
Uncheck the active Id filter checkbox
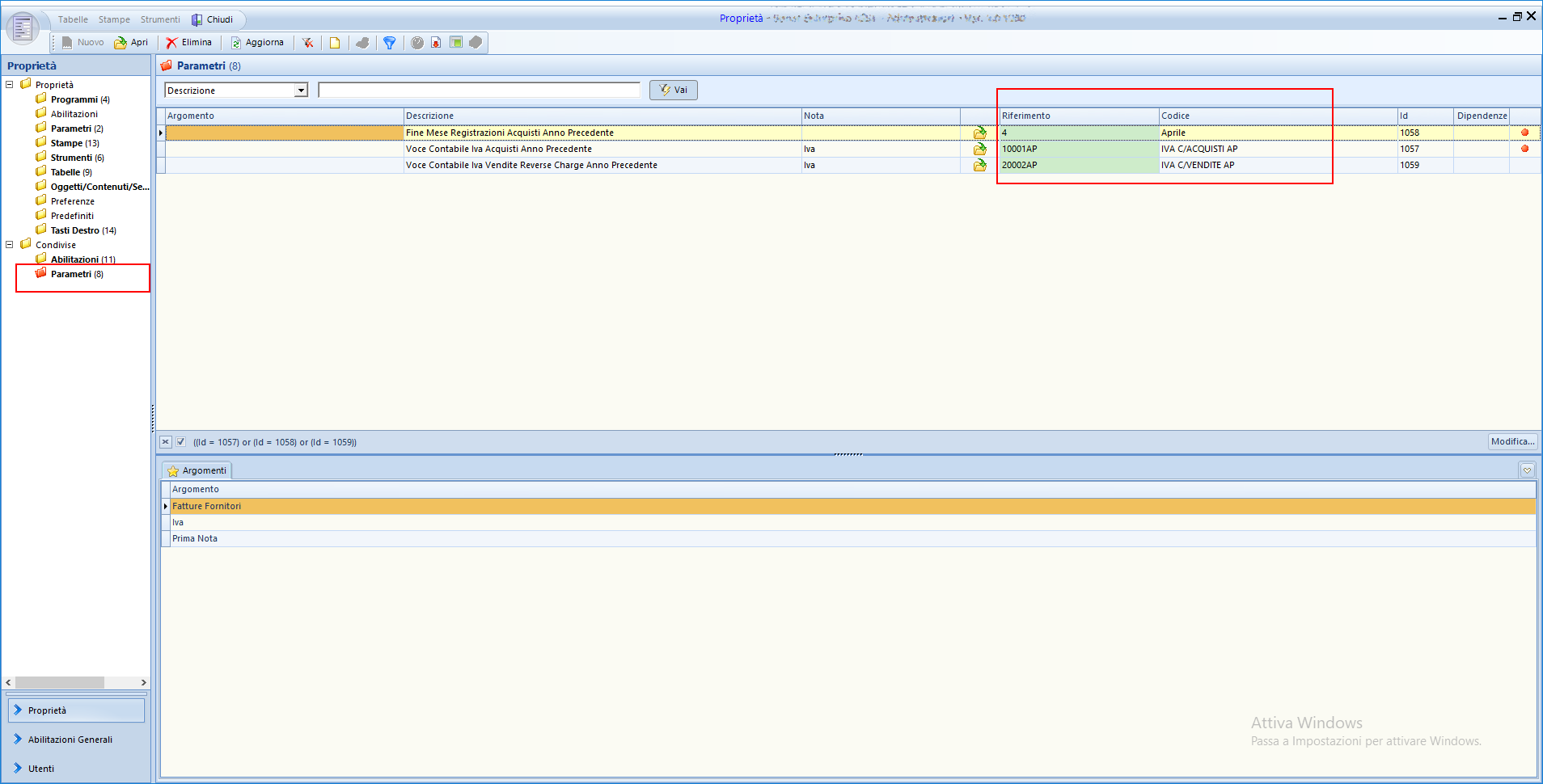(x=181, y=442)
